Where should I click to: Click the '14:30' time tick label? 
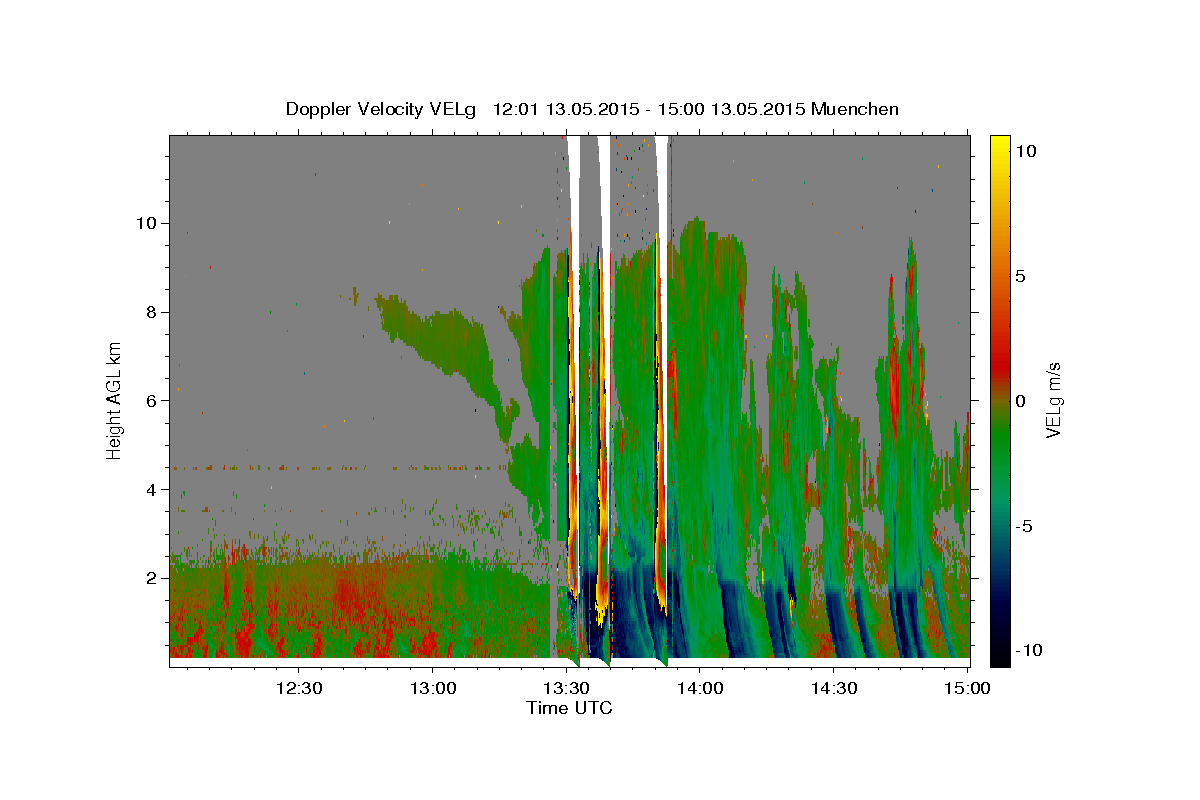point(834,688)
